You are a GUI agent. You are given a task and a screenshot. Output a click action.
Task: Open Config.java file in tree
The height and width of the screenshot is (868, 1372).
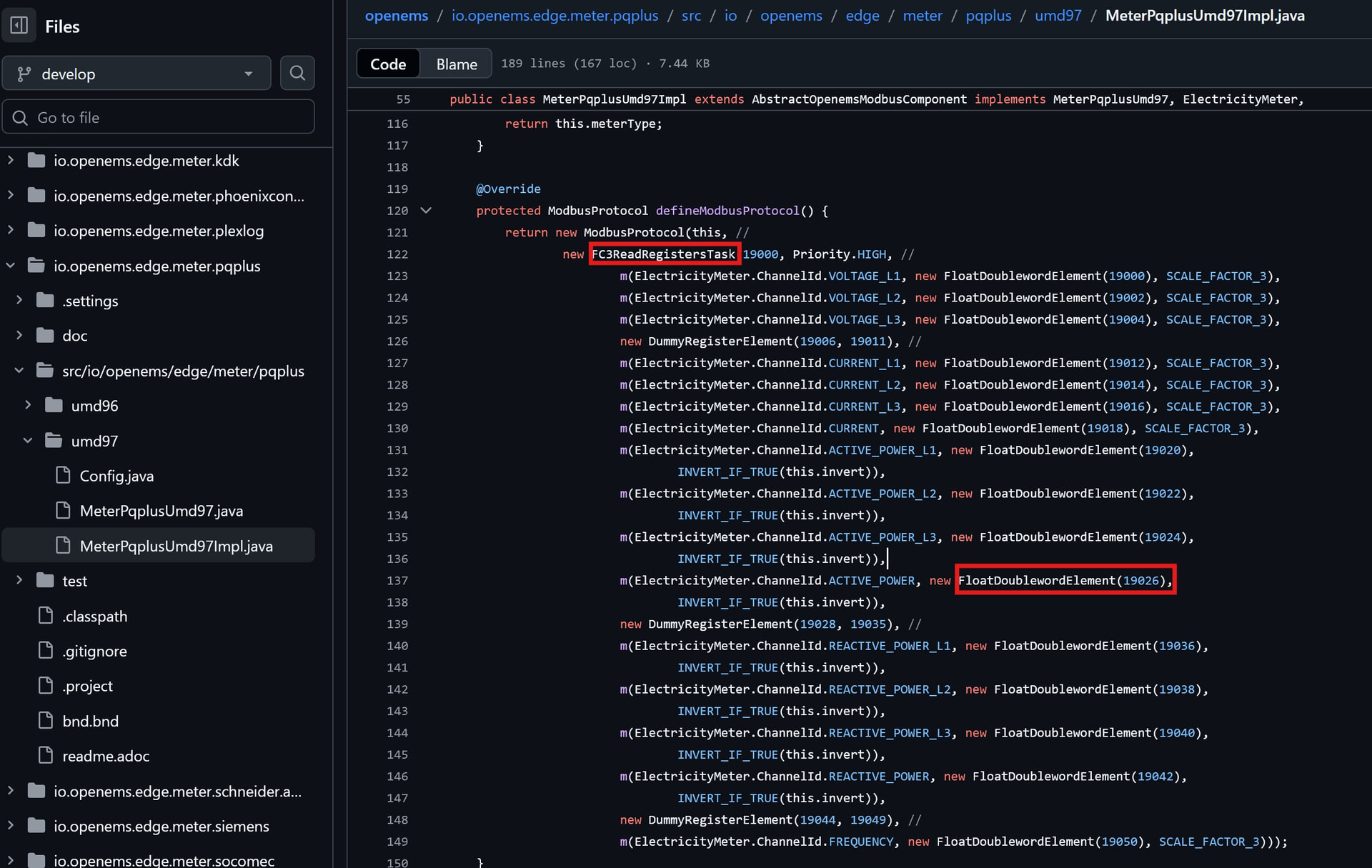point(116,476)
